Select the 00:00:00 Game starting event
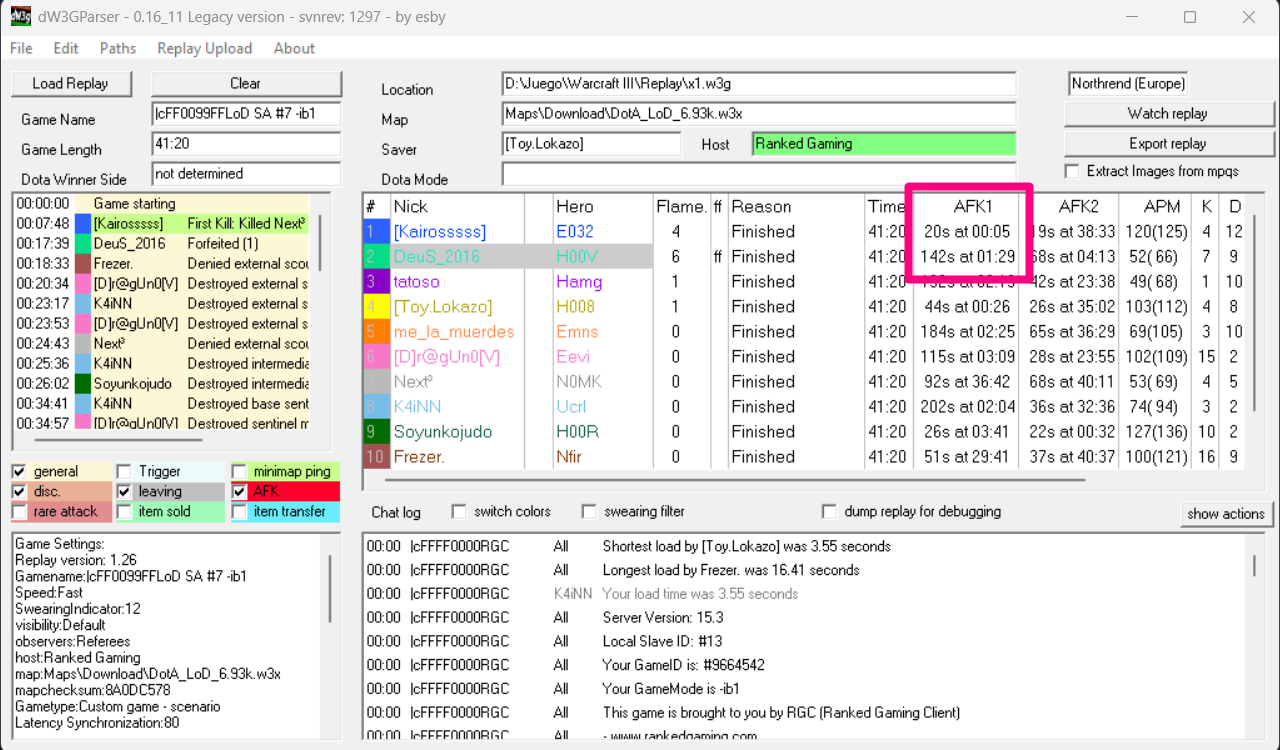The height and width of the screenshot is (750, 1280). (162, 204)
